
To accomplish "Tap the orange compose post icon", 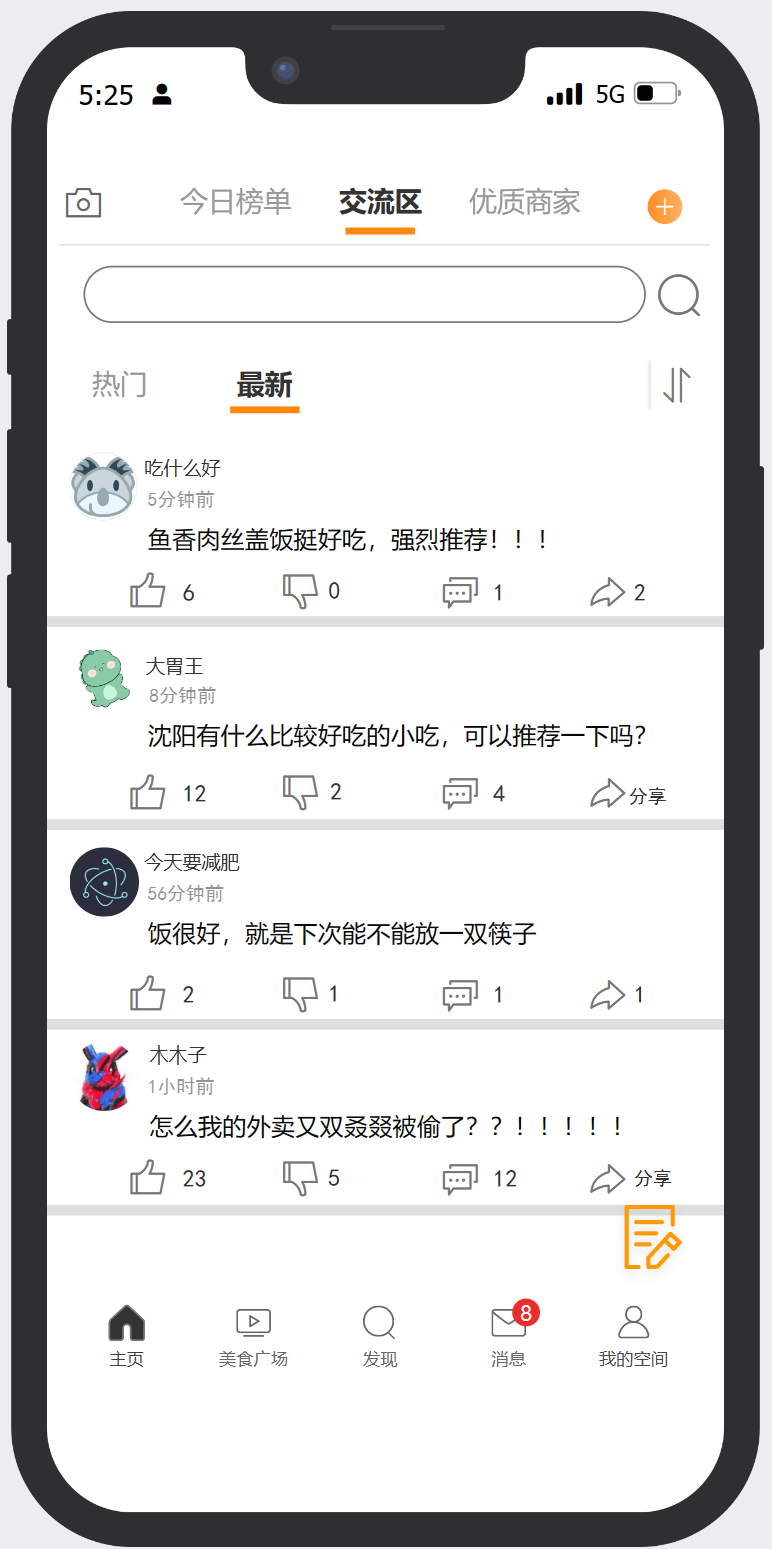I will click(652, 1237).
